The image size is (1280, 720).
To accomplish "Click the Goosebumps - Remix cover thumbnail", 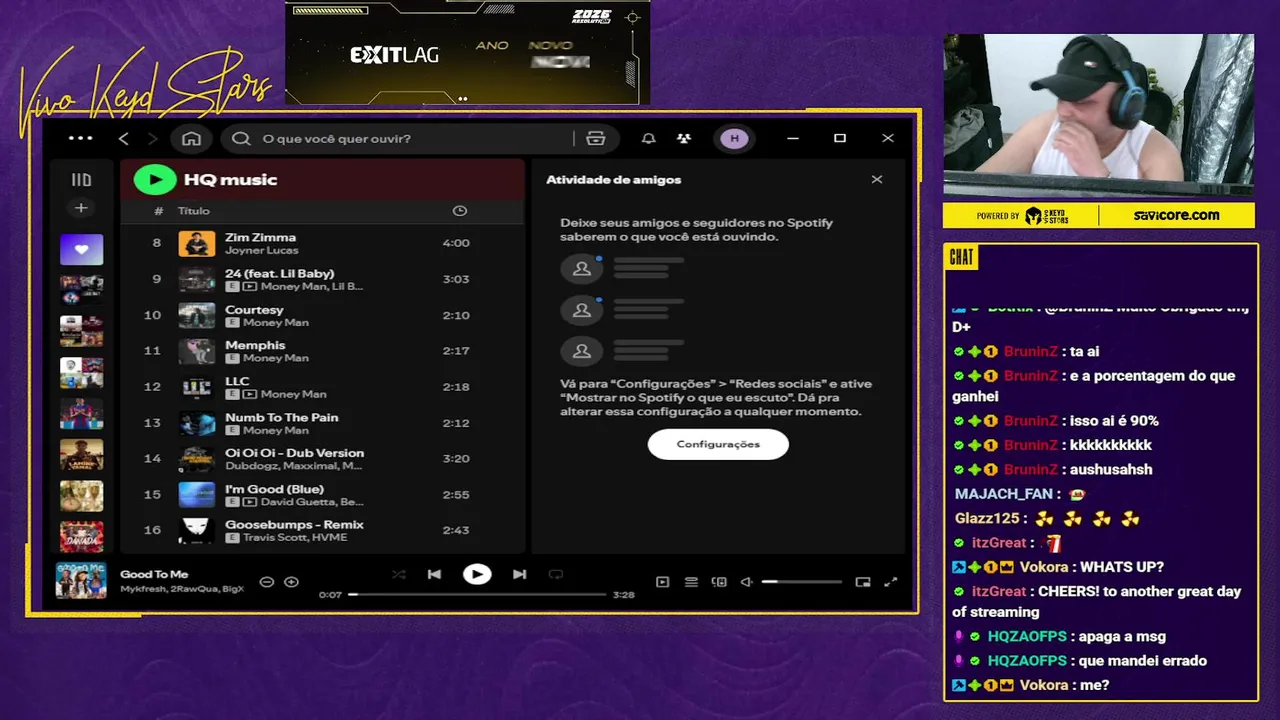I will click(x=197, y=531).
